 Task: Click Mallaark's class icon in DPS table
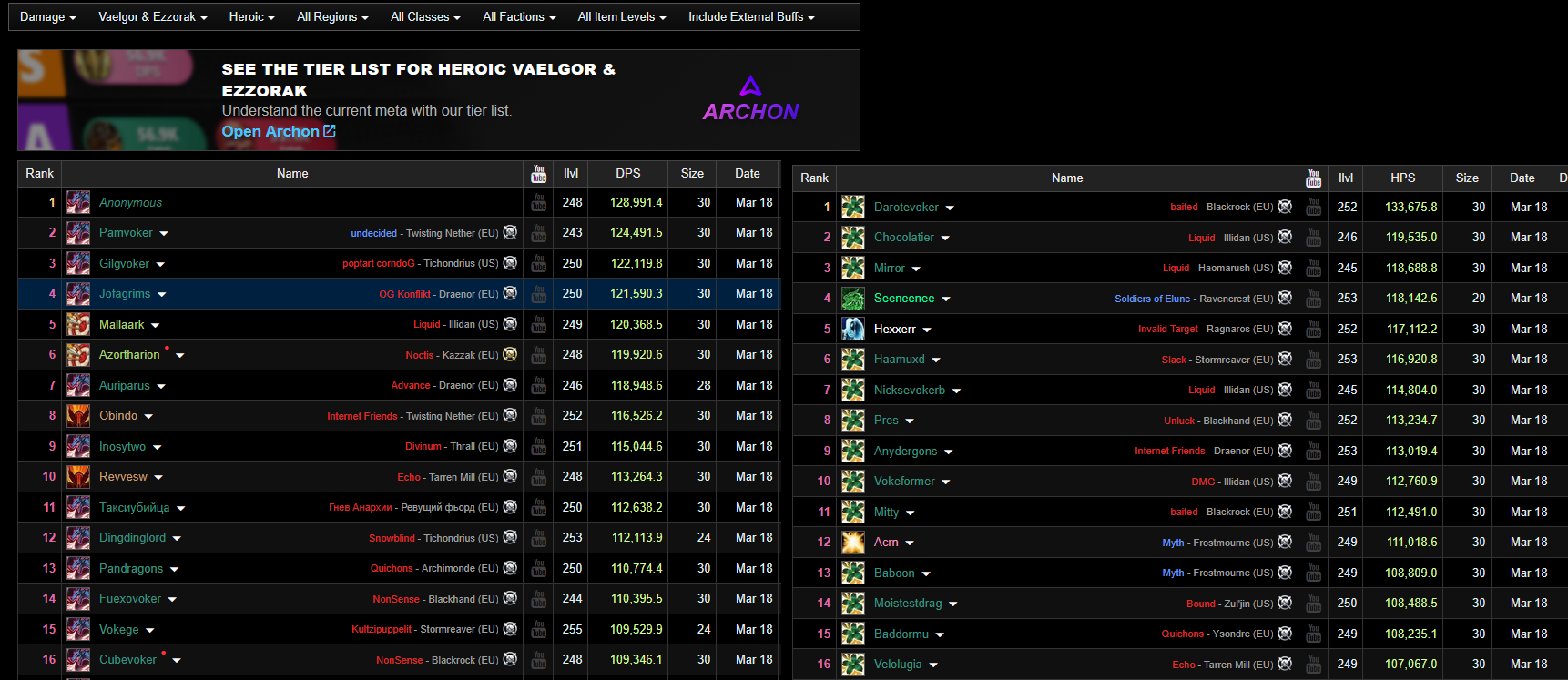click(x=78, y=324)
